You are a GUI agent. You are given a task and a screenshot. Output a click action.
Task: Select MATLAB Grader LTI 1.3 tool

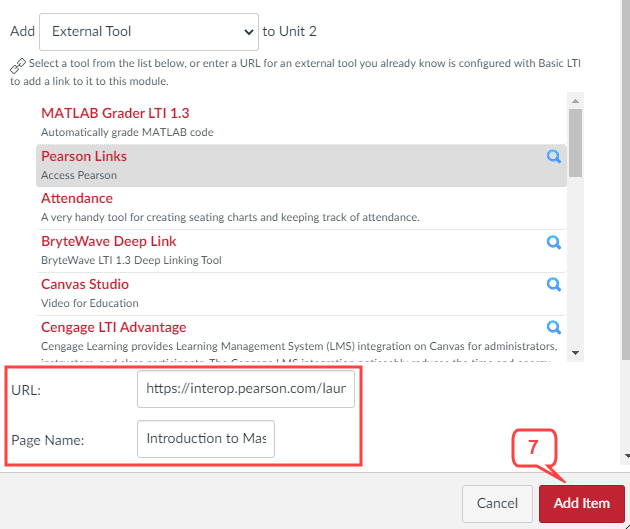point(115,113)
